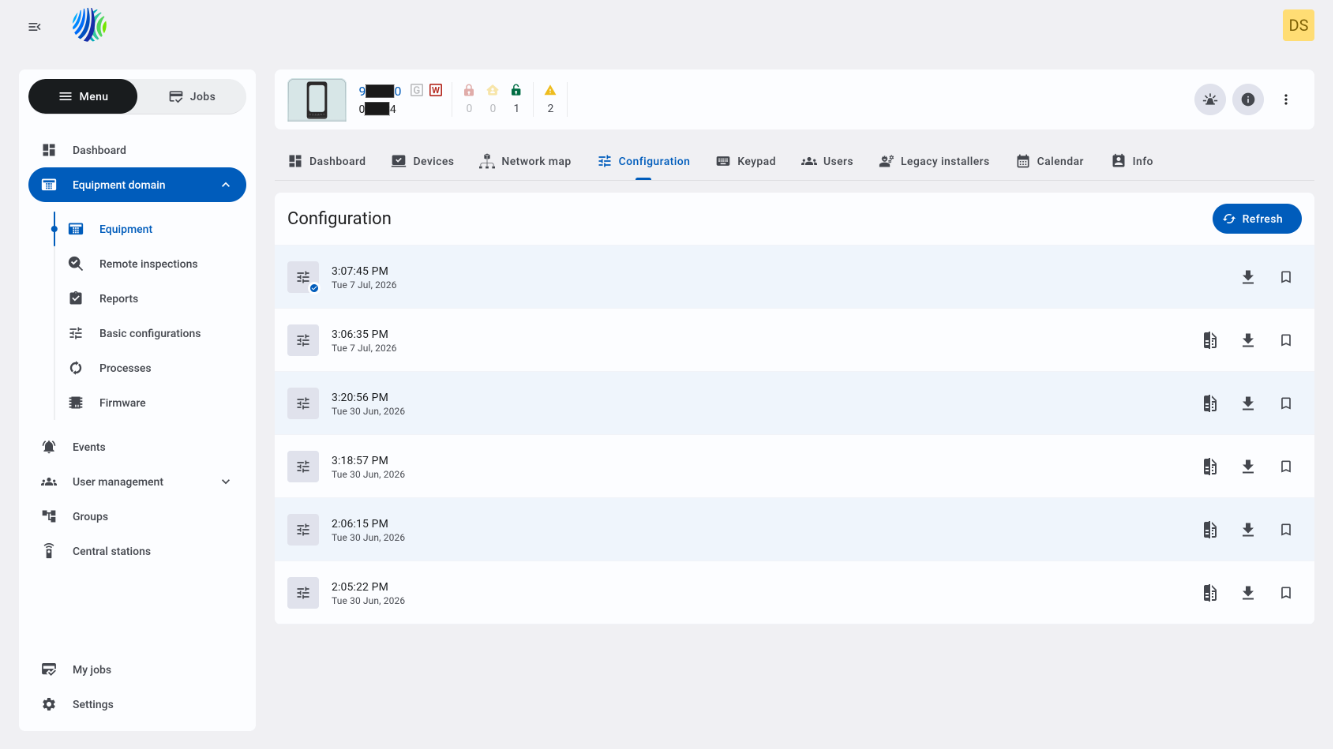Download the 3:07:45 PM configuration

click(x=1248, y=277)
